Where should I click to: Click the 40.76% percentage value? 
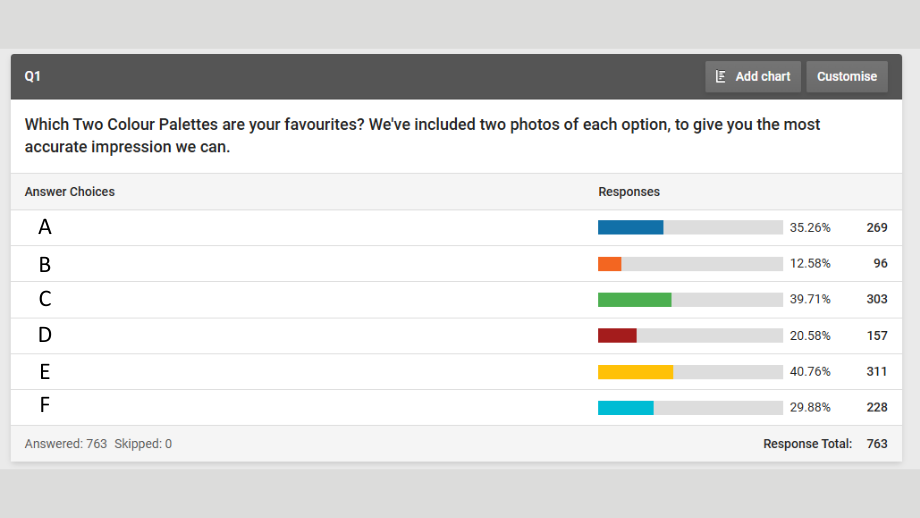810,372
